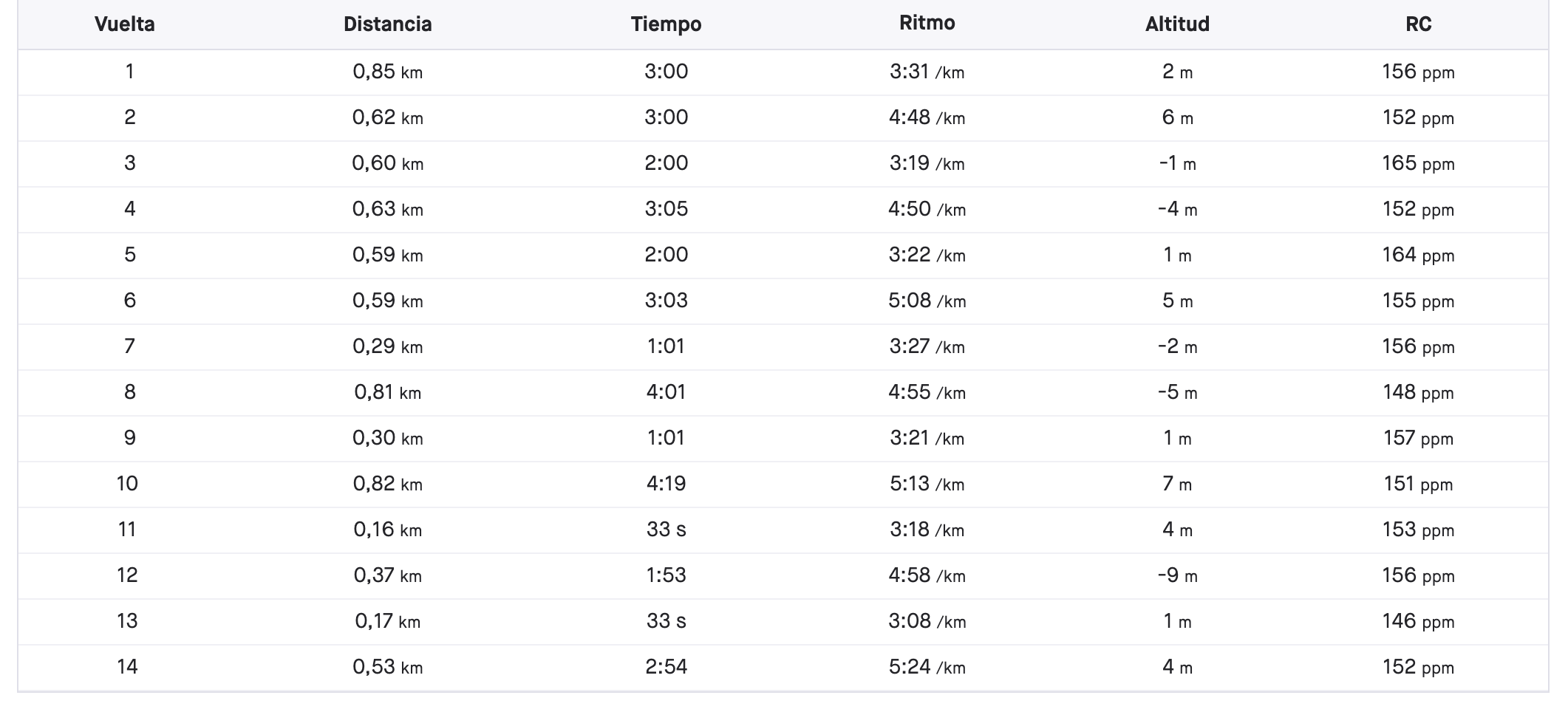The height and width of the screenshot is (712, 1568).
Task: Select lap 11 distance 0,16 km
Action: click(387, 530)
